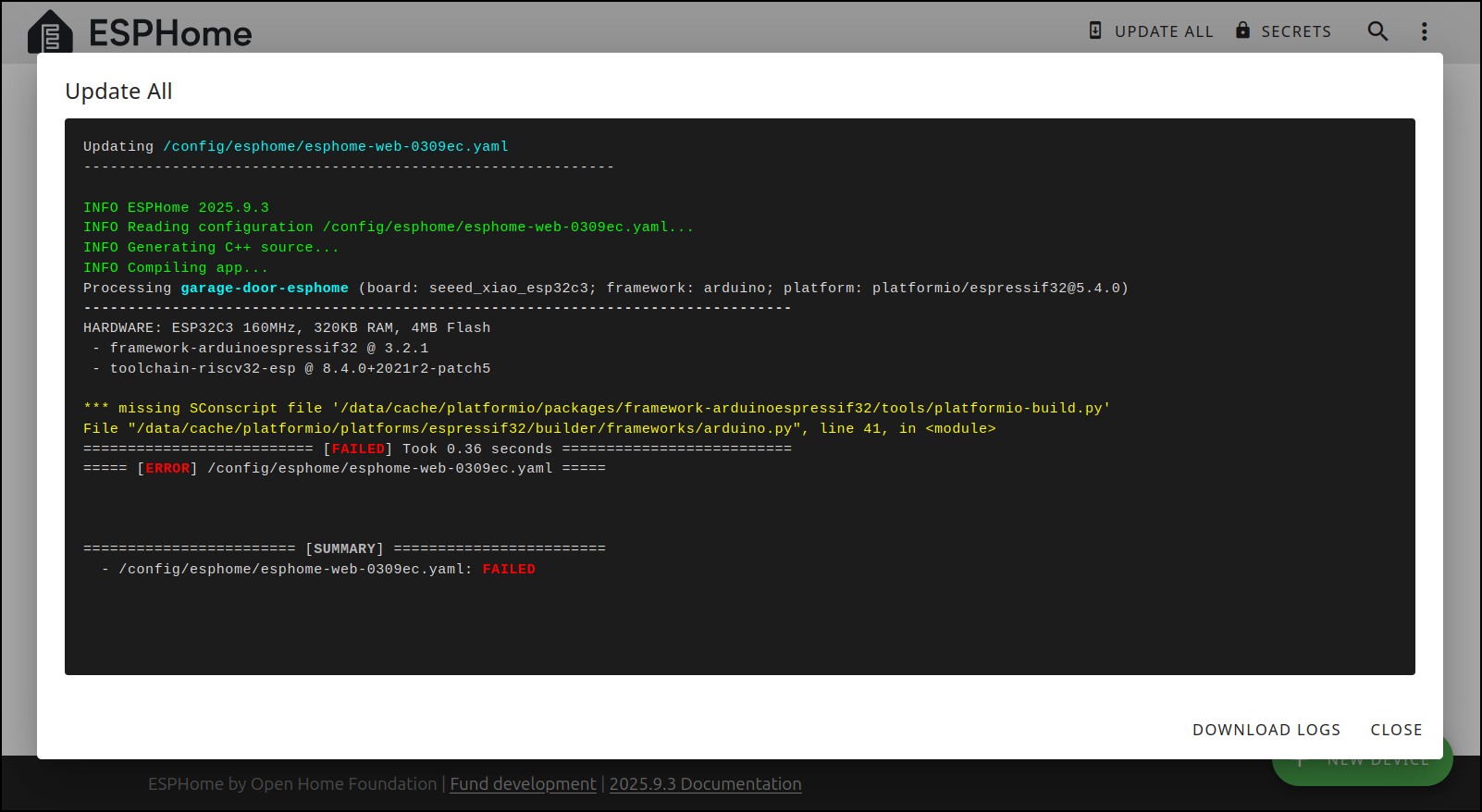Download the logs from the dialog
1482x812 pixels.
1266,730
